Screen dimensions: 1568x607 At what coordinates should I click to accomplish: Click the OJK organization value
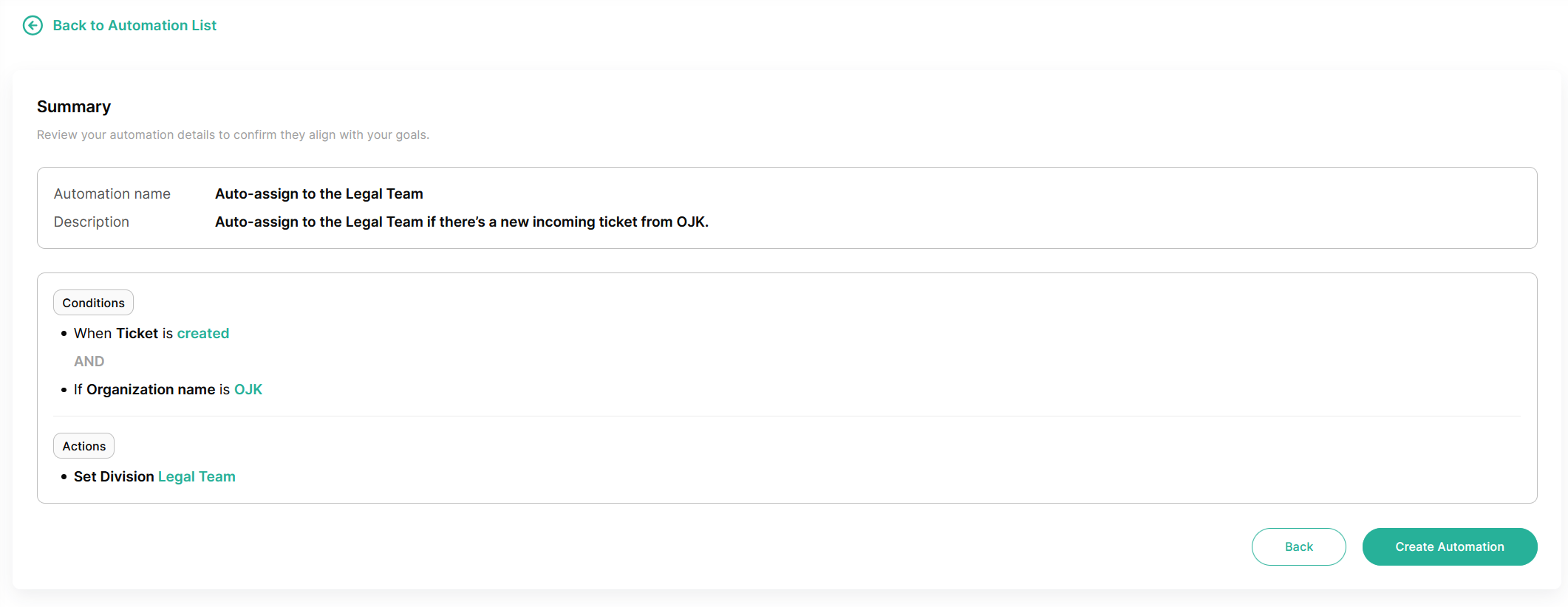pos(248,390)
